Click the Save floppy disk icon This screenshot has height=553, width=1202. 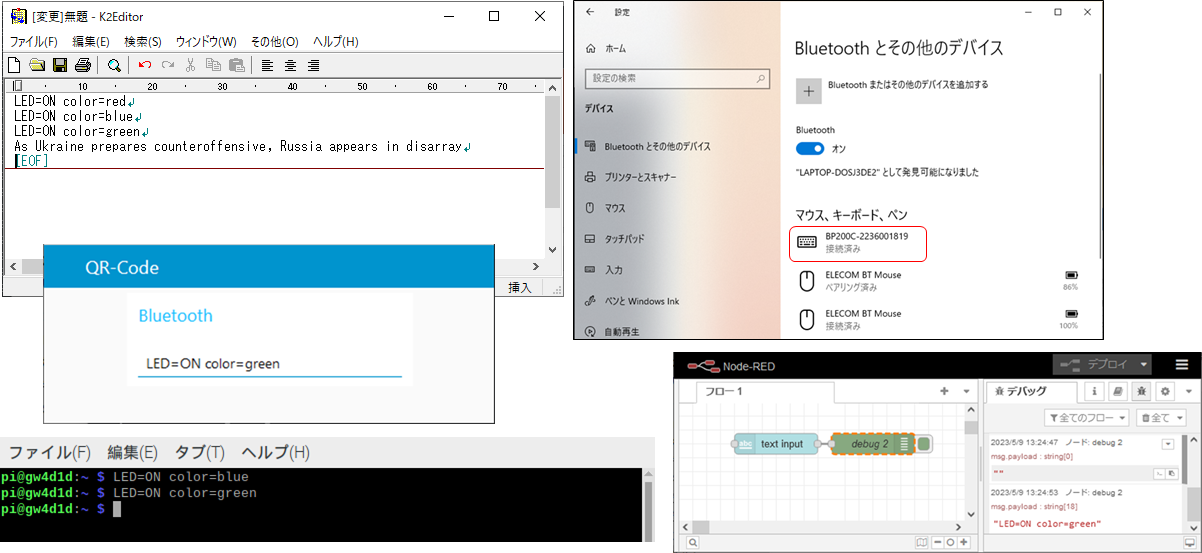point(60,65)
